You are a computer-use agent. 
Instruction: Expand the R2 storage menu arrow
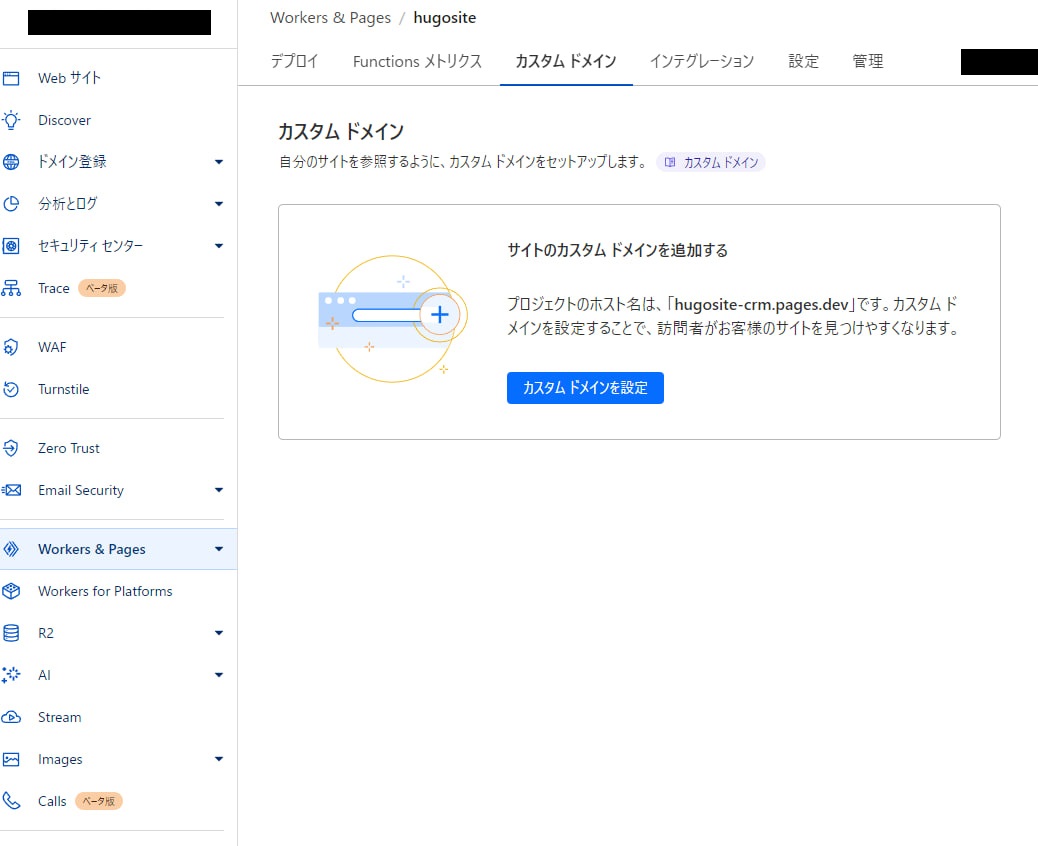[219, 633]
